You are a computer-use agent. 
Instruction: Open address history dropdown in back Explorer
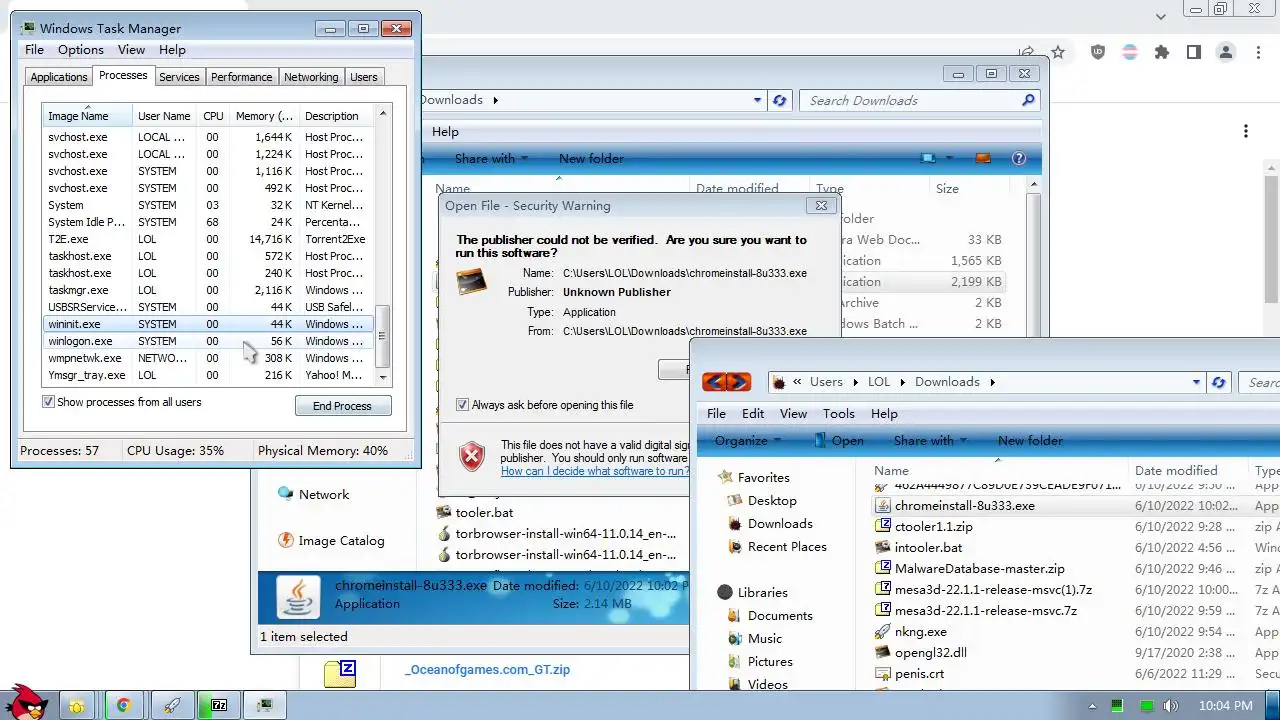757,100
